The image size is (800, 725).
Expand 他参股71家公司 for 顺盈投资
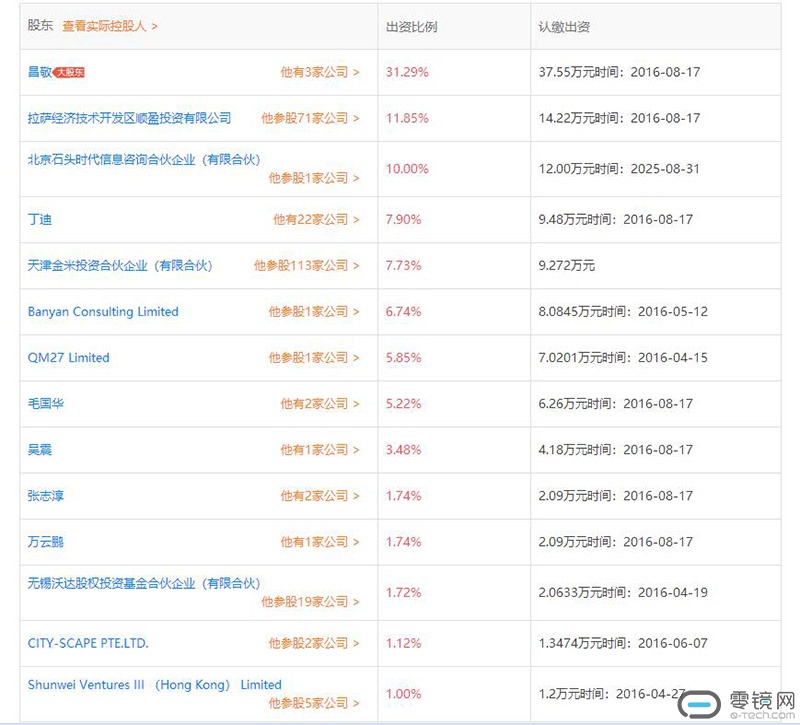tap(309, 118)
